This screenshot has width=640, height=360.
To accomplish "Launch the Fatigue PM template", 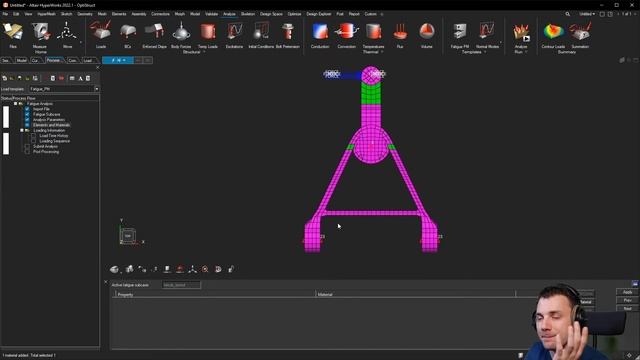I will [460, 32].
